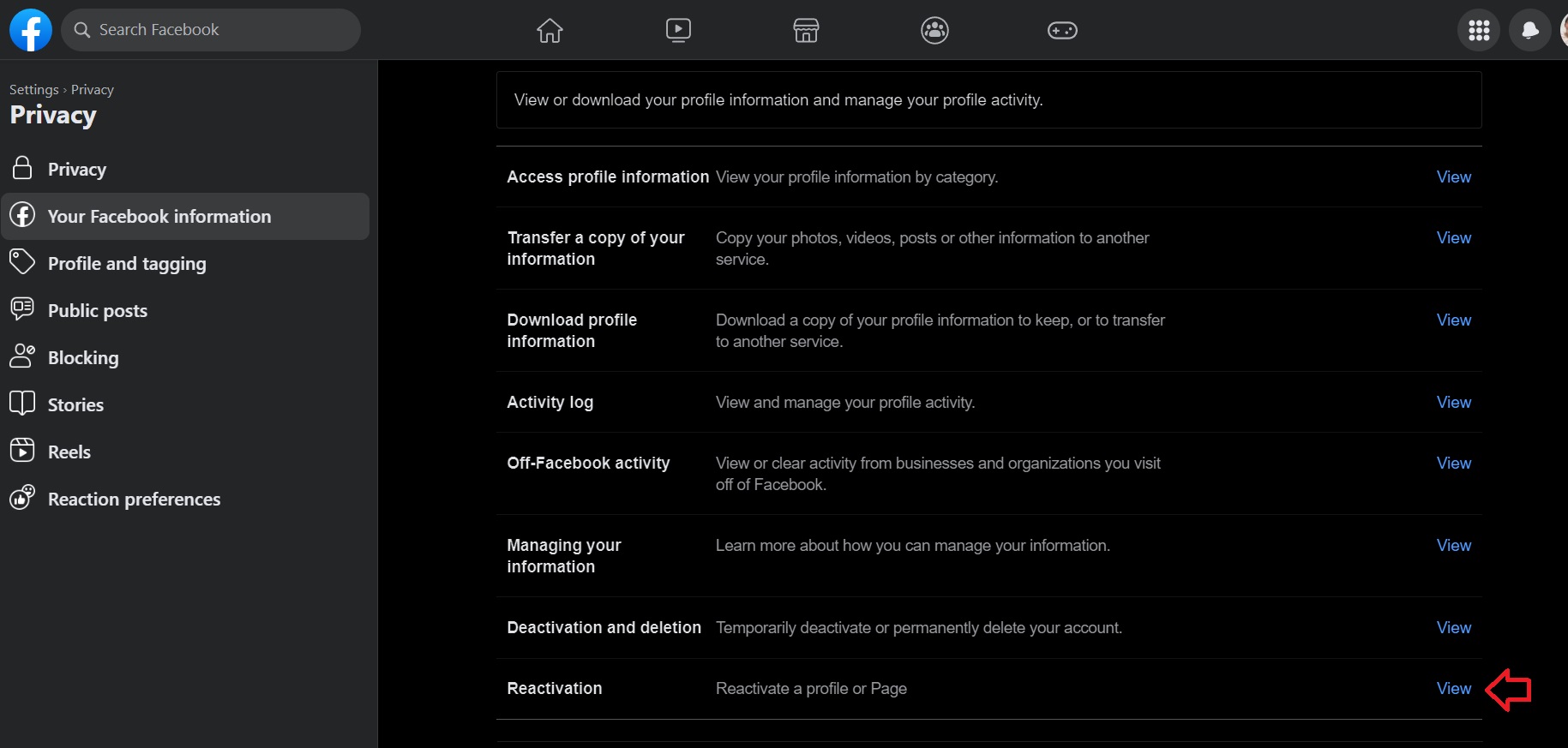
Task: Click the Reels icon
Action: pyautogui.click(x=22, y=450)
